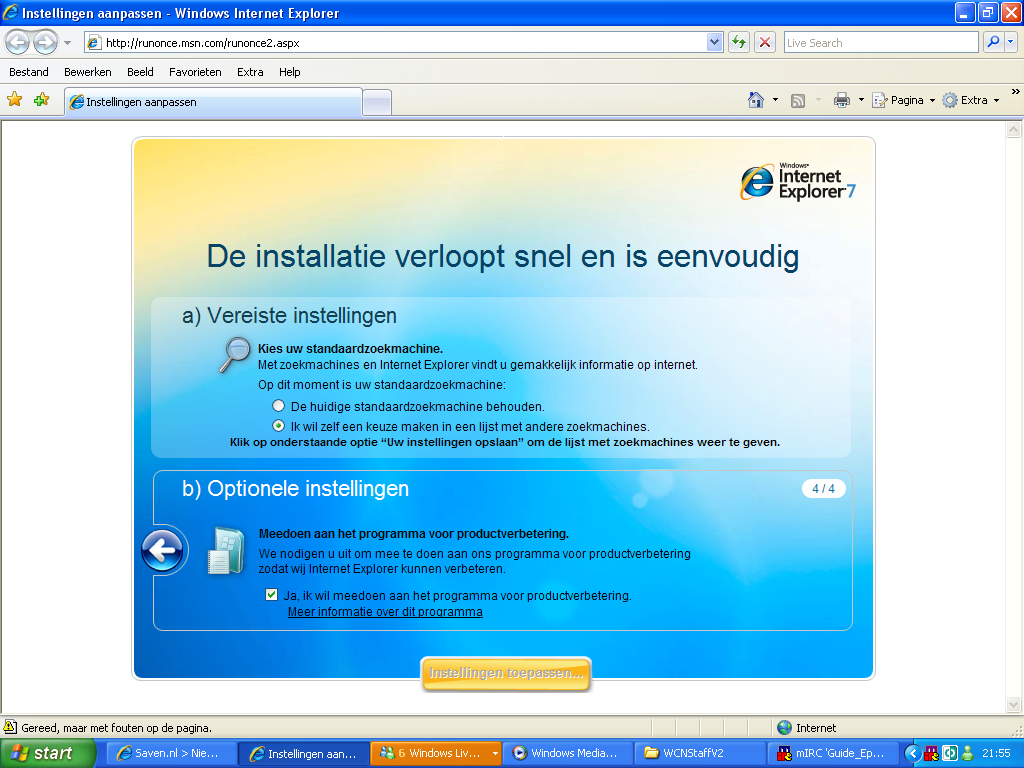This screenshot has width=1024, height=768.
Task: Click the Internet Explorer 7 logo
Action: (797, 182)
